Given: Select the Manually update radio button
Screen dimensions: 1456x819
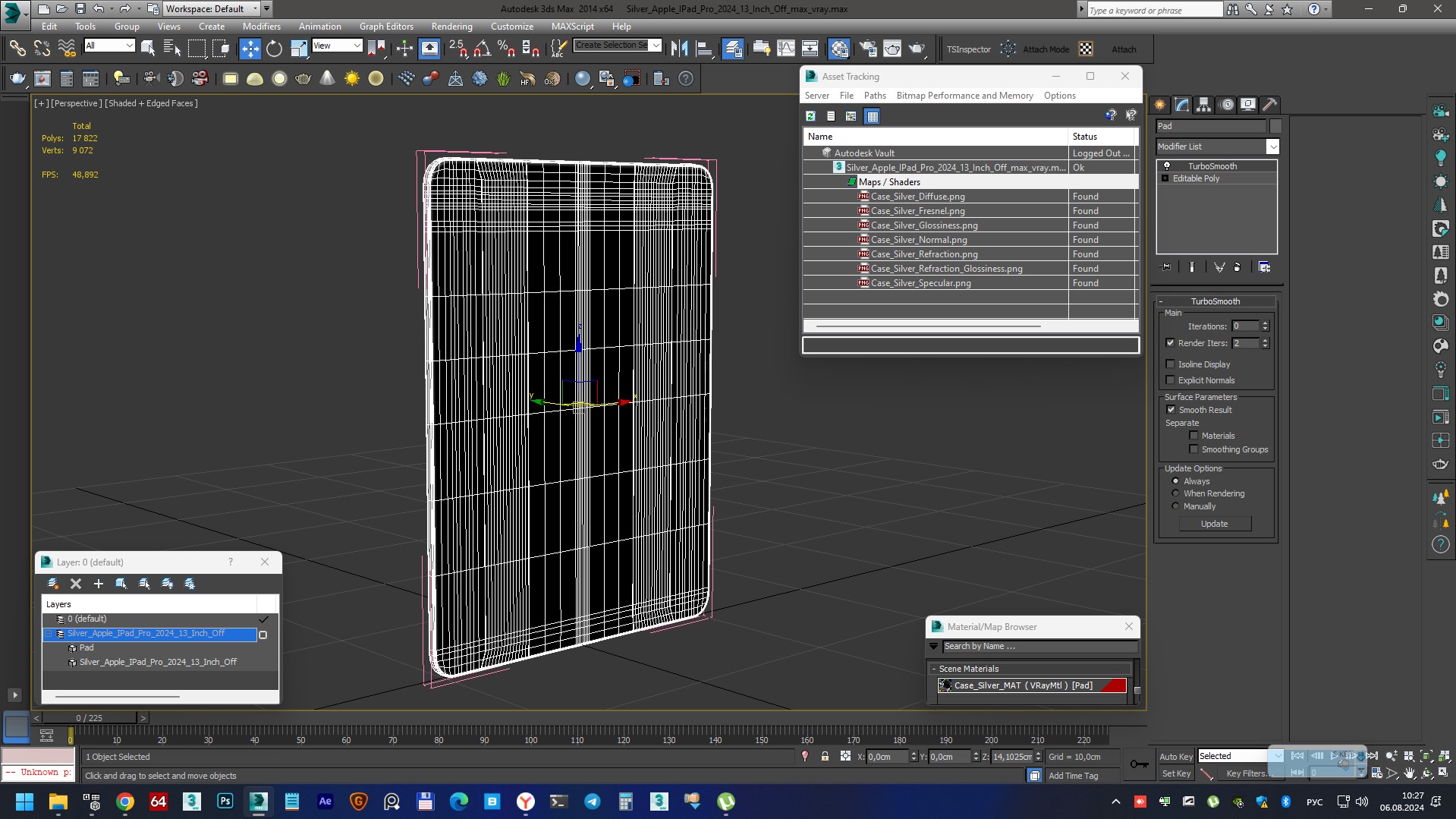Looking at the screenshot, I should pos(1176,506).
